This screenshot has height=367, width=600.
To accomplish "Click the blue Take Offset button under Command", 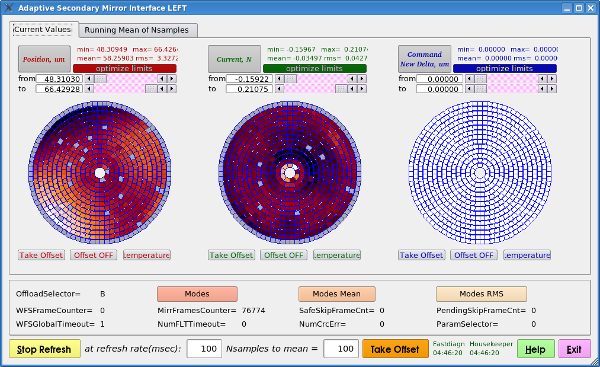I will tap(422, 255).
